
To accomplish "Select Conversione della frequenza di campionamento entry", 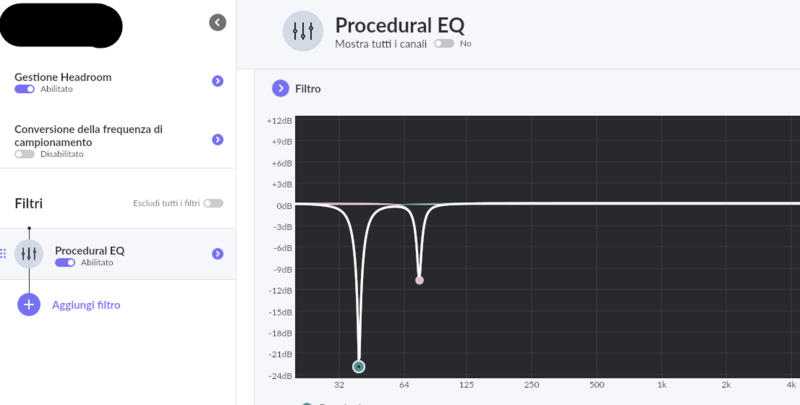I will click(88, 135).
